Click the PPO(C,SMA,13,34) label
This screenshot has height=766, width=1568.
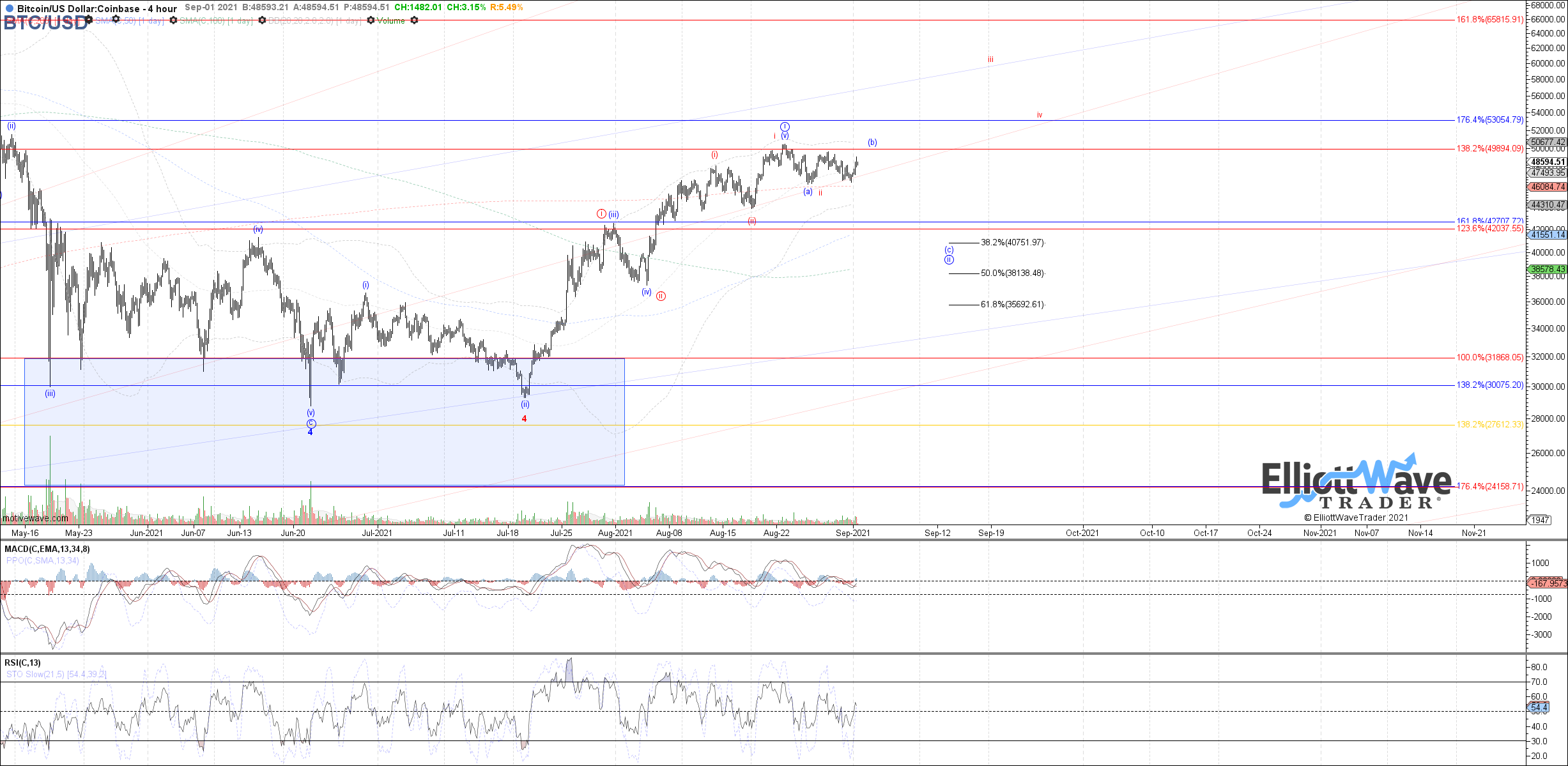point(43,560)
